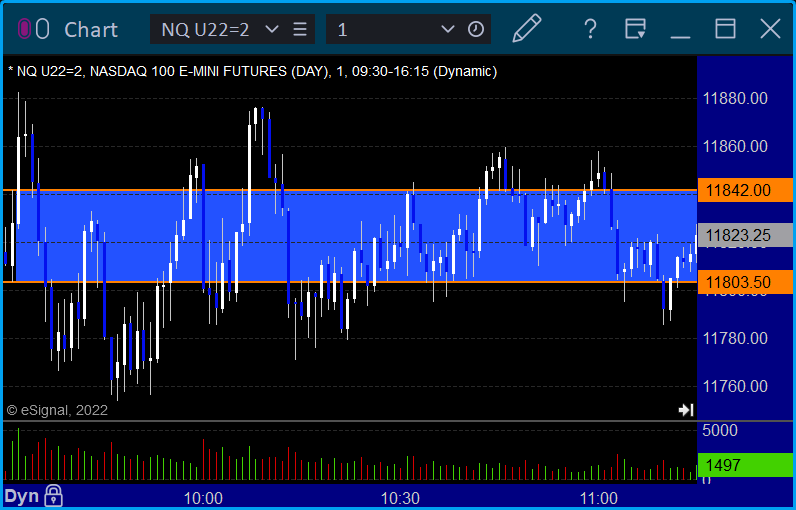Viewport: 796px width, 510px height.
Task: Select the 11842.00 orange price marker
Action: 745,190
